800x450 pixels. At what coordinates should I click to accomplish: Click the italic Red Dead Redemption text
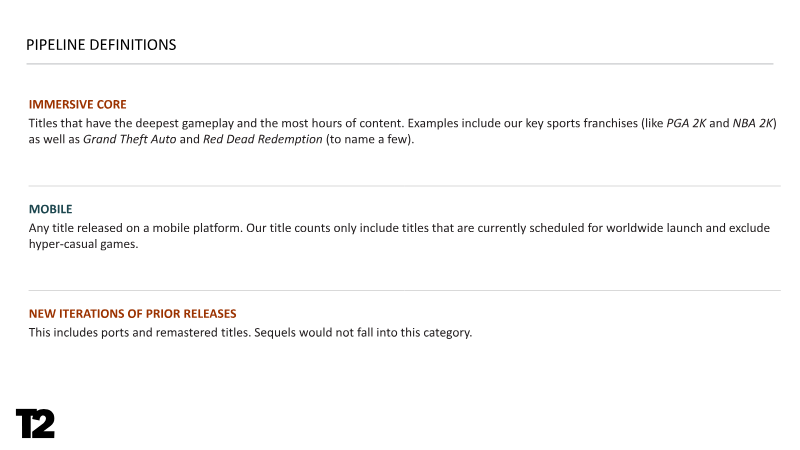pyautogui.click(x=263, y=140)
